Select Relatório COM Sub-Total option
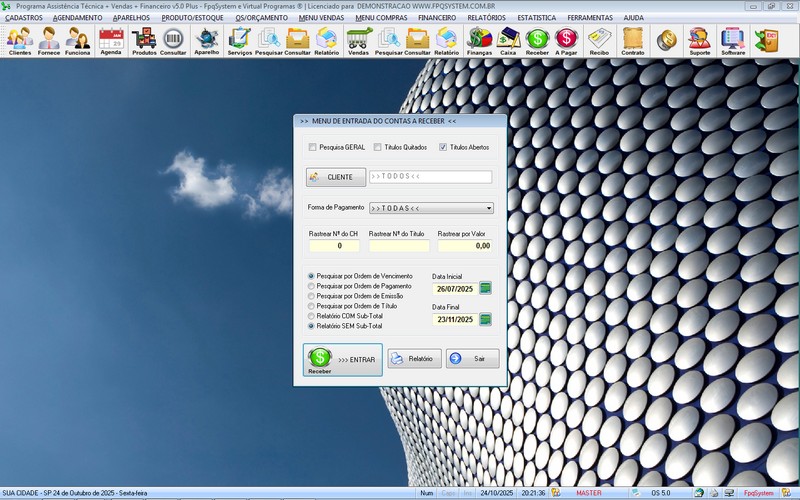This screenshot has width=800, height=500. click(x=311, y=316)
